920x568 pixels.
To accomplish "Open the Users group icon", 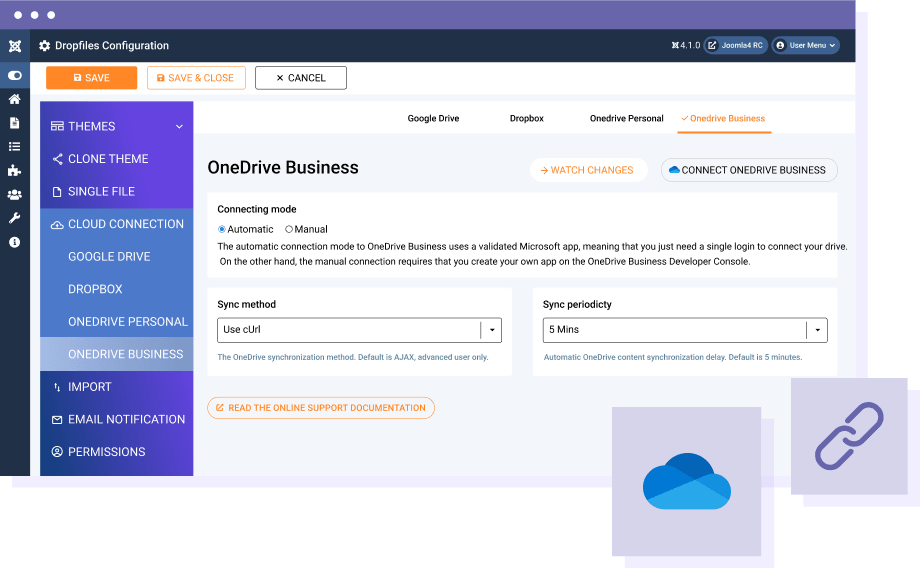I will [15, 195].
